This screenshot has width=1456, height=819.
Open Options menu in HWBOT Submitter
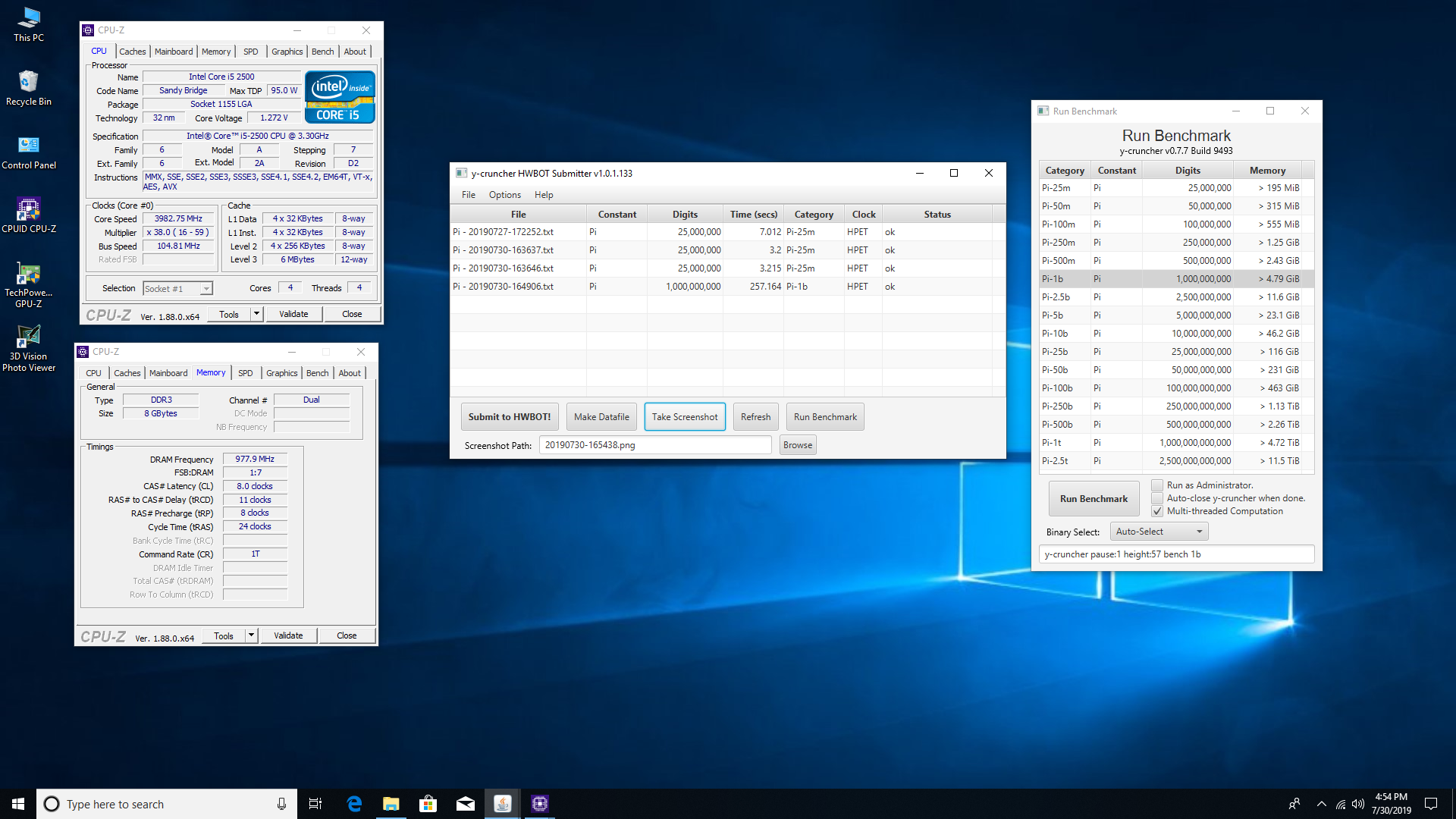(x=505, y=195)
